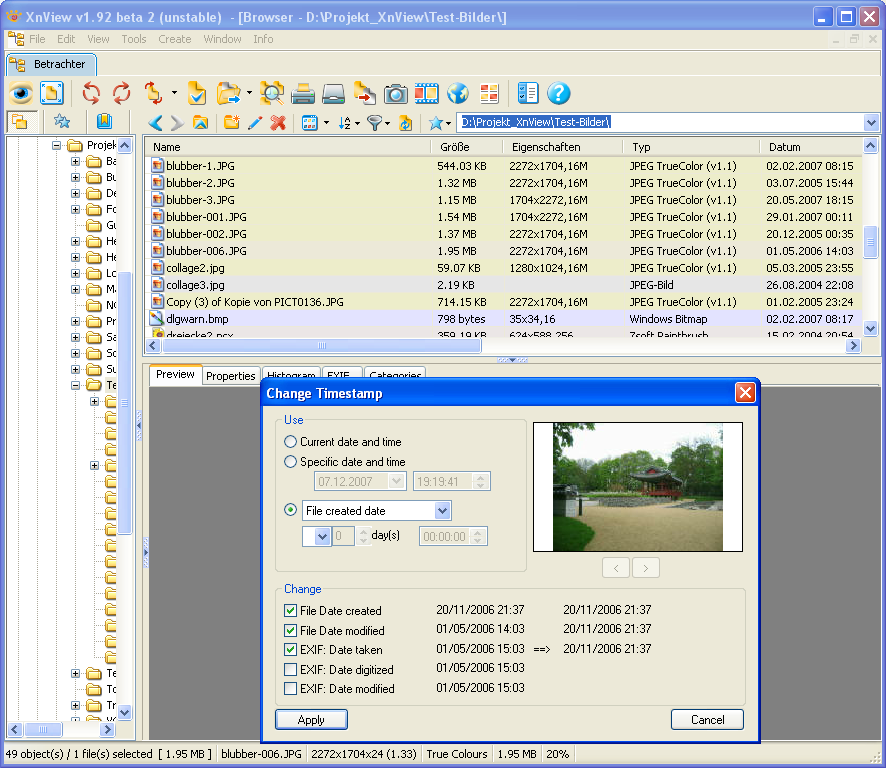Switch to the Properties tab
This screenshot has height=768, width=886.
(x=231, y=376)
